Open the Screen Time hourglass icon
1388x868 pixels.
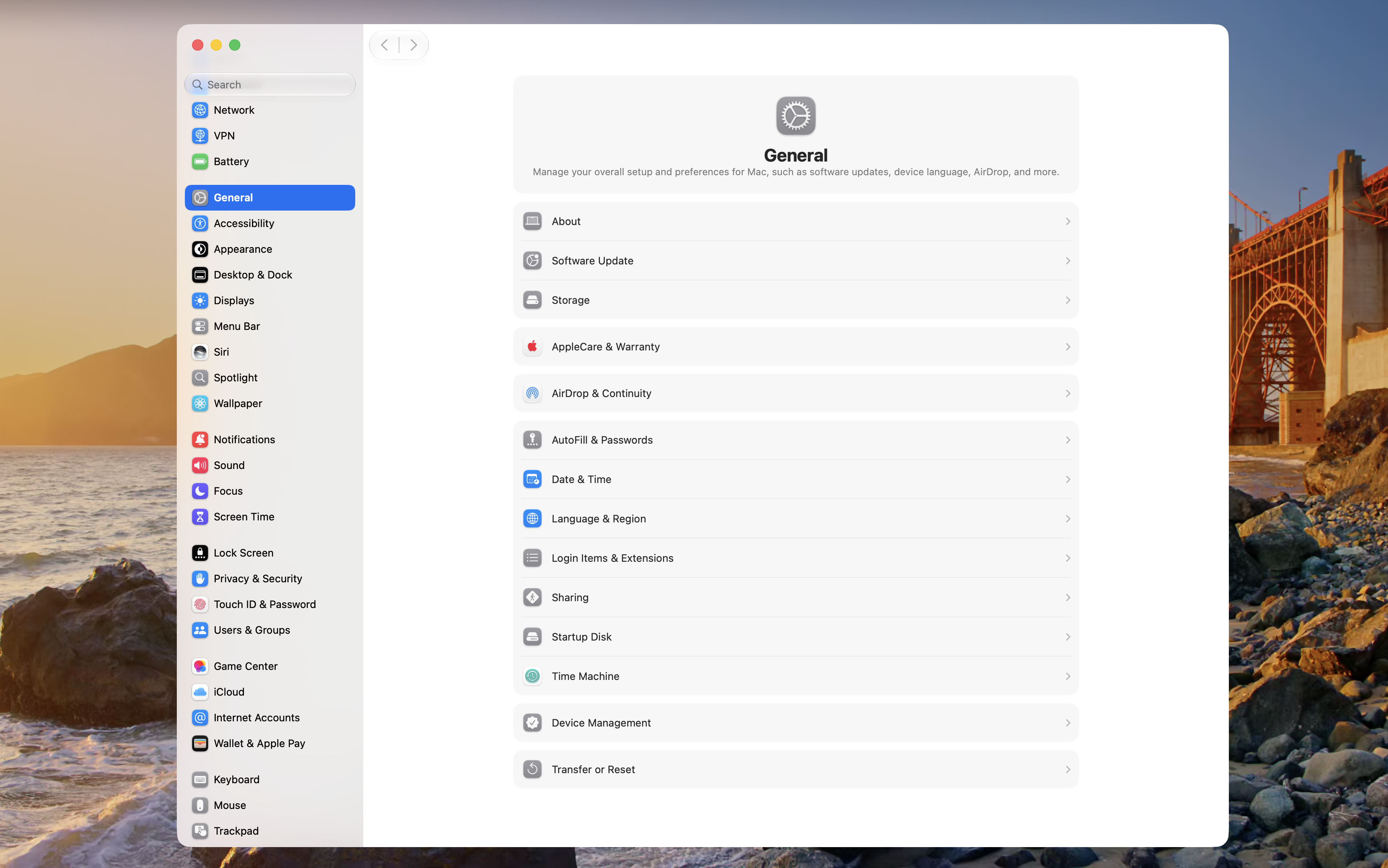[x=200, y=517]
